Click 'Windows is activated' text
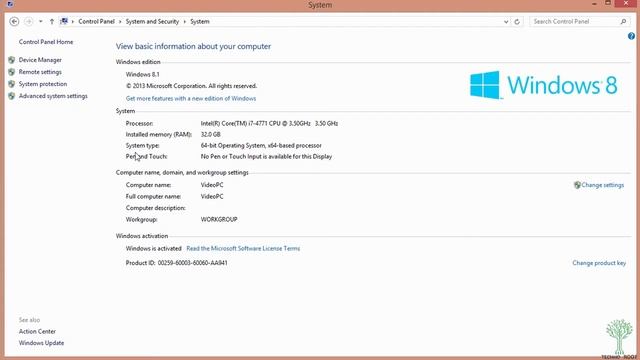Image resolution: width=640 pixels, height=360 pixels. (x=153, y=248)
